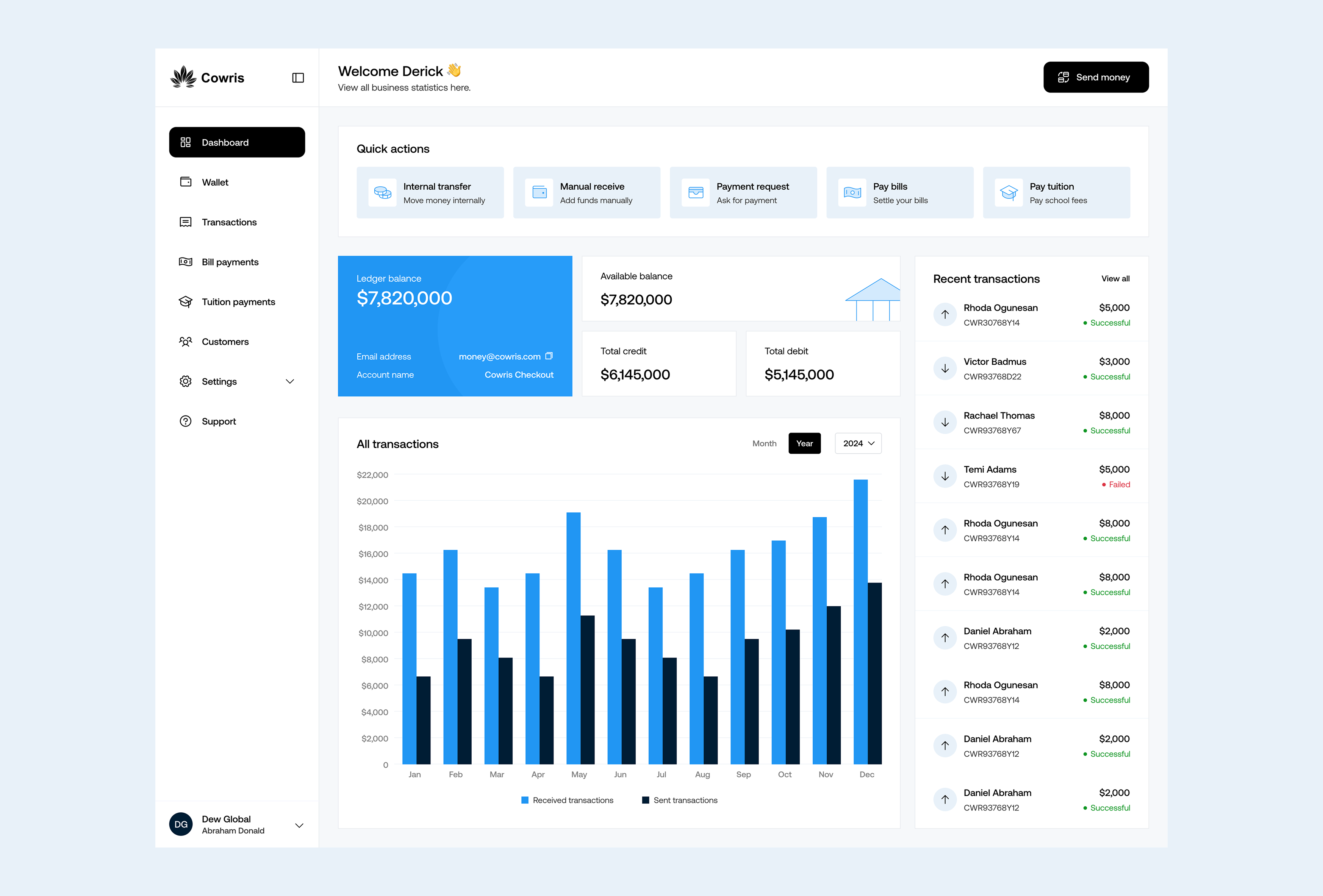Viewport: 1323px width, 896px height.
Task: Click the up arrow on Rhoda Ogunesan CWR30768Y14
Action: point(945,315)
